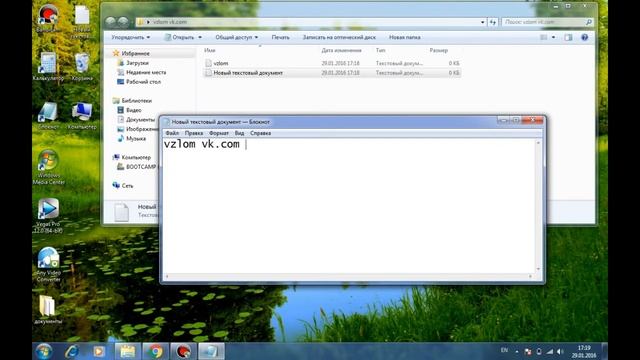Click the Explorer folder taskbar icon
The image size is (640, 360).
click(x=127, y=351)
